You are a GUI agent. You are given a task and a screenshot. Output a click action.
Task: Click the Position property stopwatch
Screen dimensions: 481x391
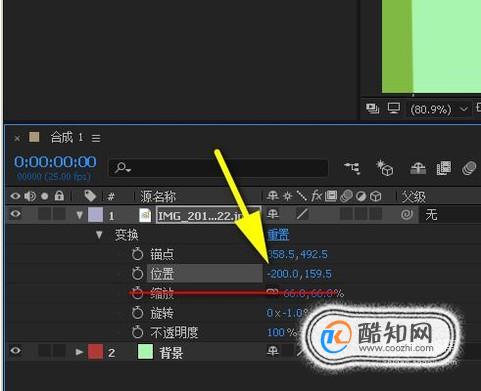137,274
